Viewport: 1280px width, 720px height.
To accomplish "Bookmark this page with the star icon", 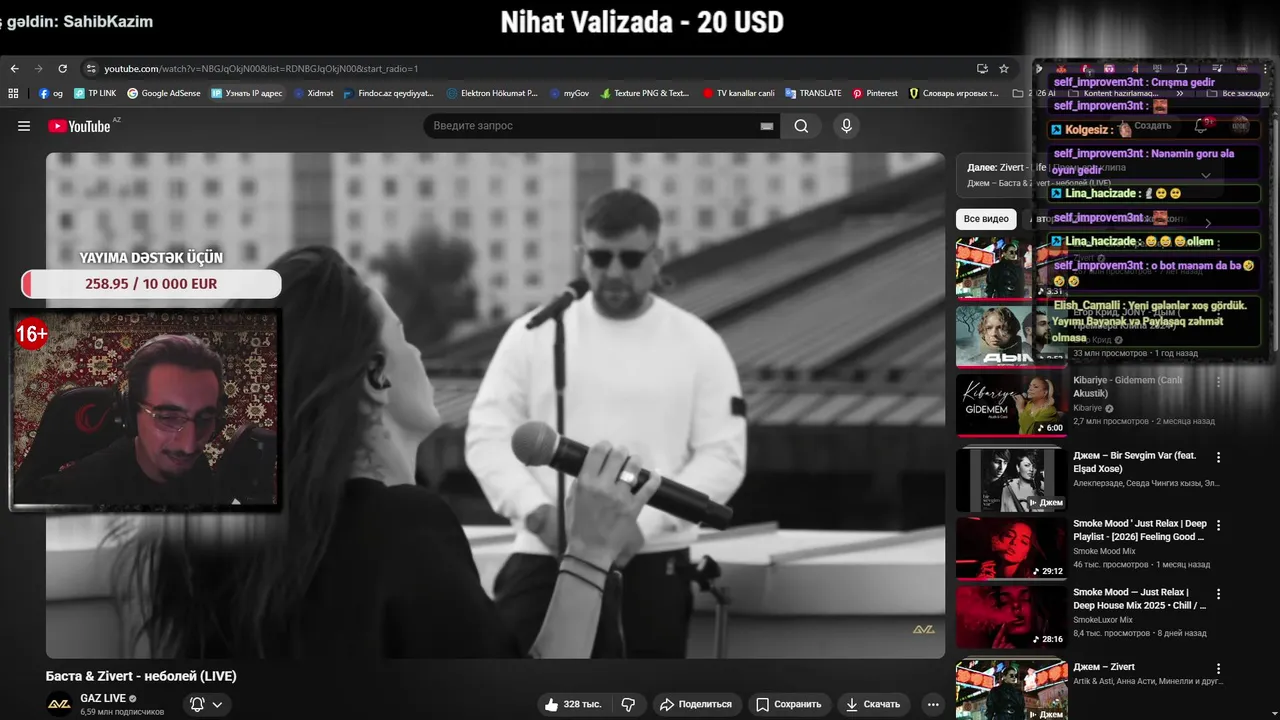I will coord(1004,69).
